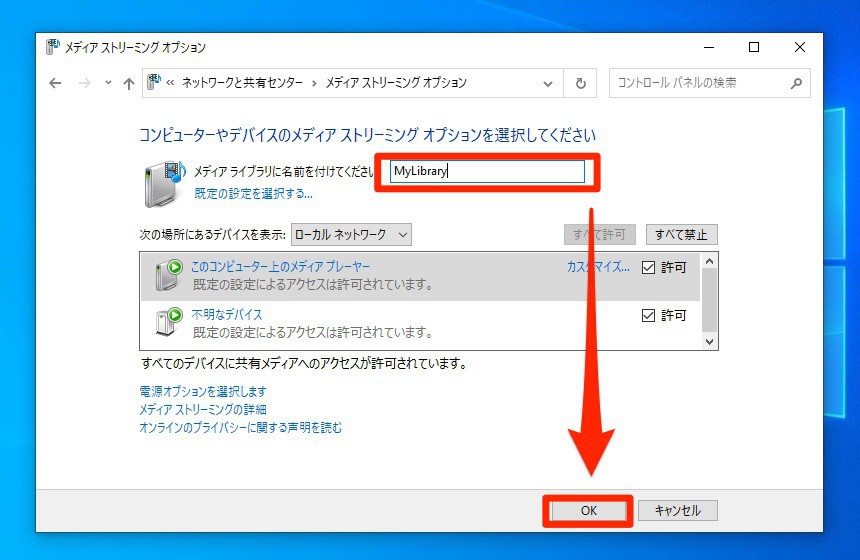The image size is (860, 560).
Task: Click the device list scrollbar thumb
Action: point(709,301)
